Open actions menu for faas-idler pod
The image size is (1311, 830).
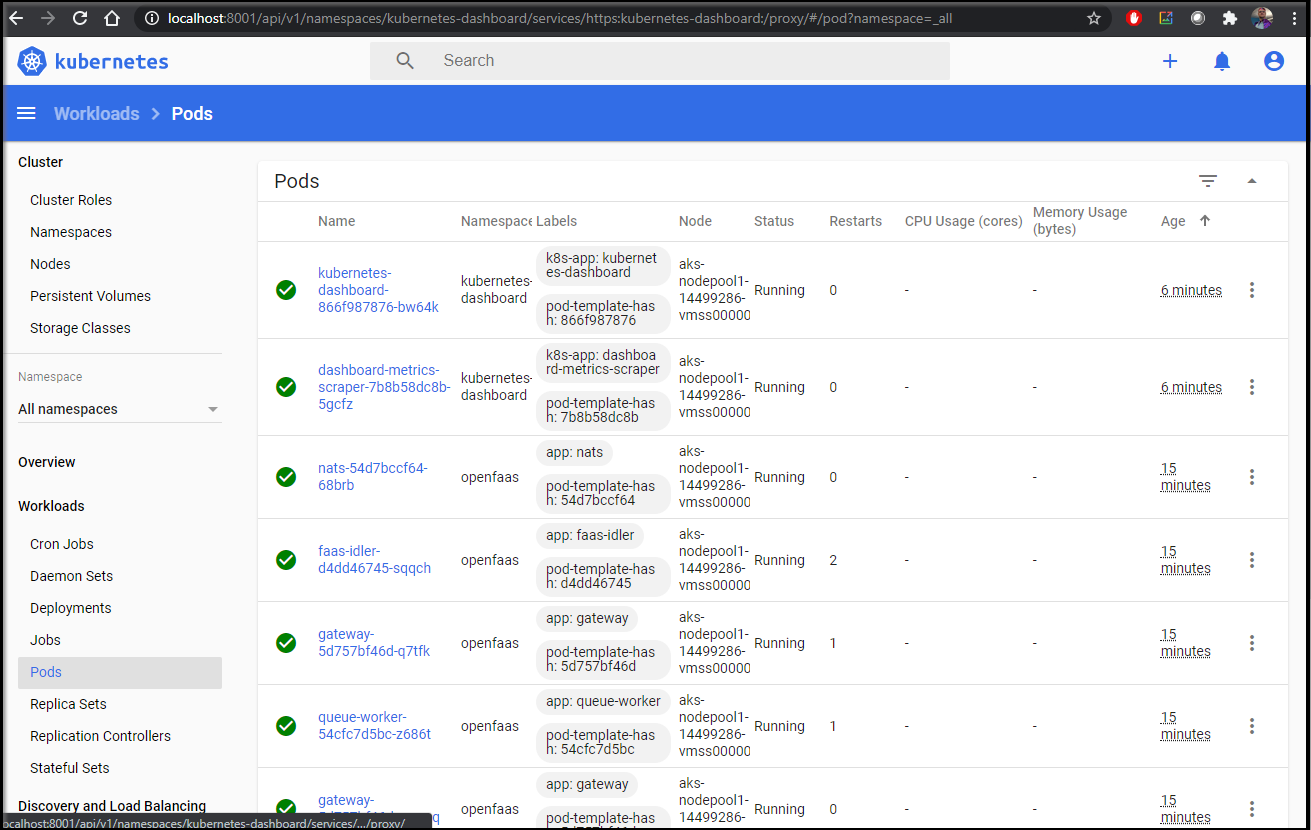[1252, 560]
